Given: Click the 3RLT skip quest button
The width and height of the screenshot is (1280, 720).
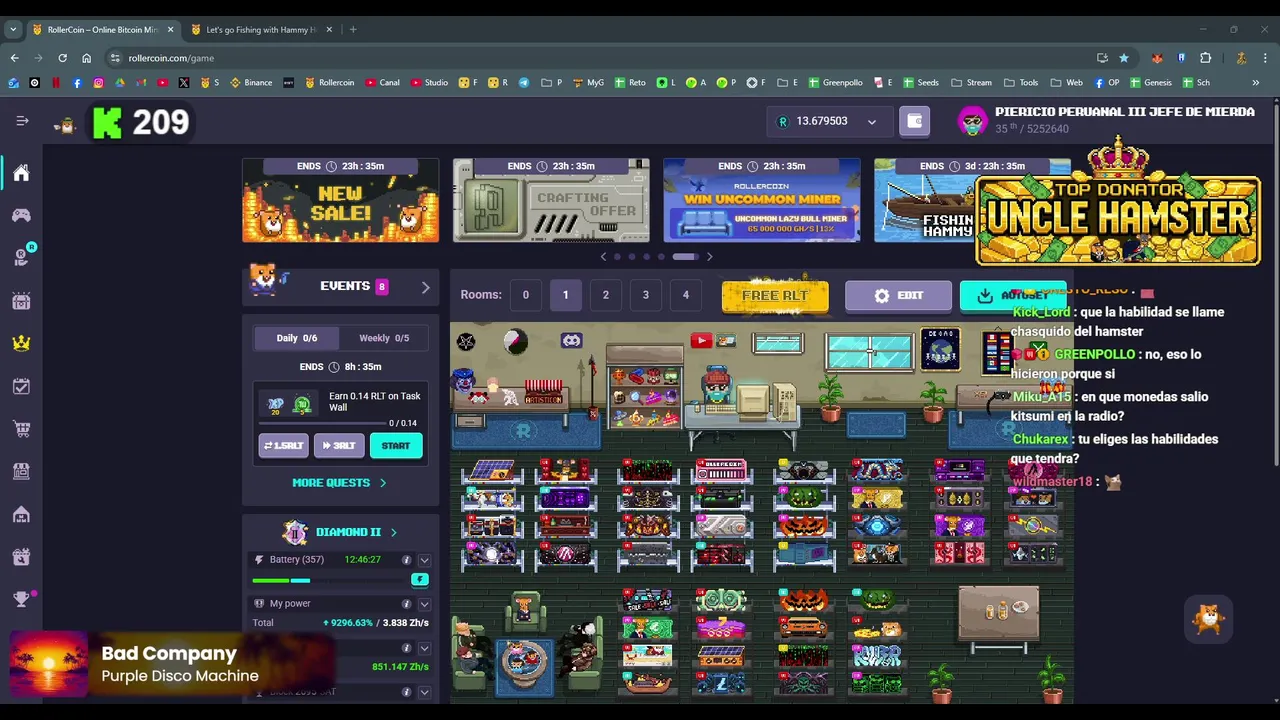Looking at the screenshot, I should [339, 446].
